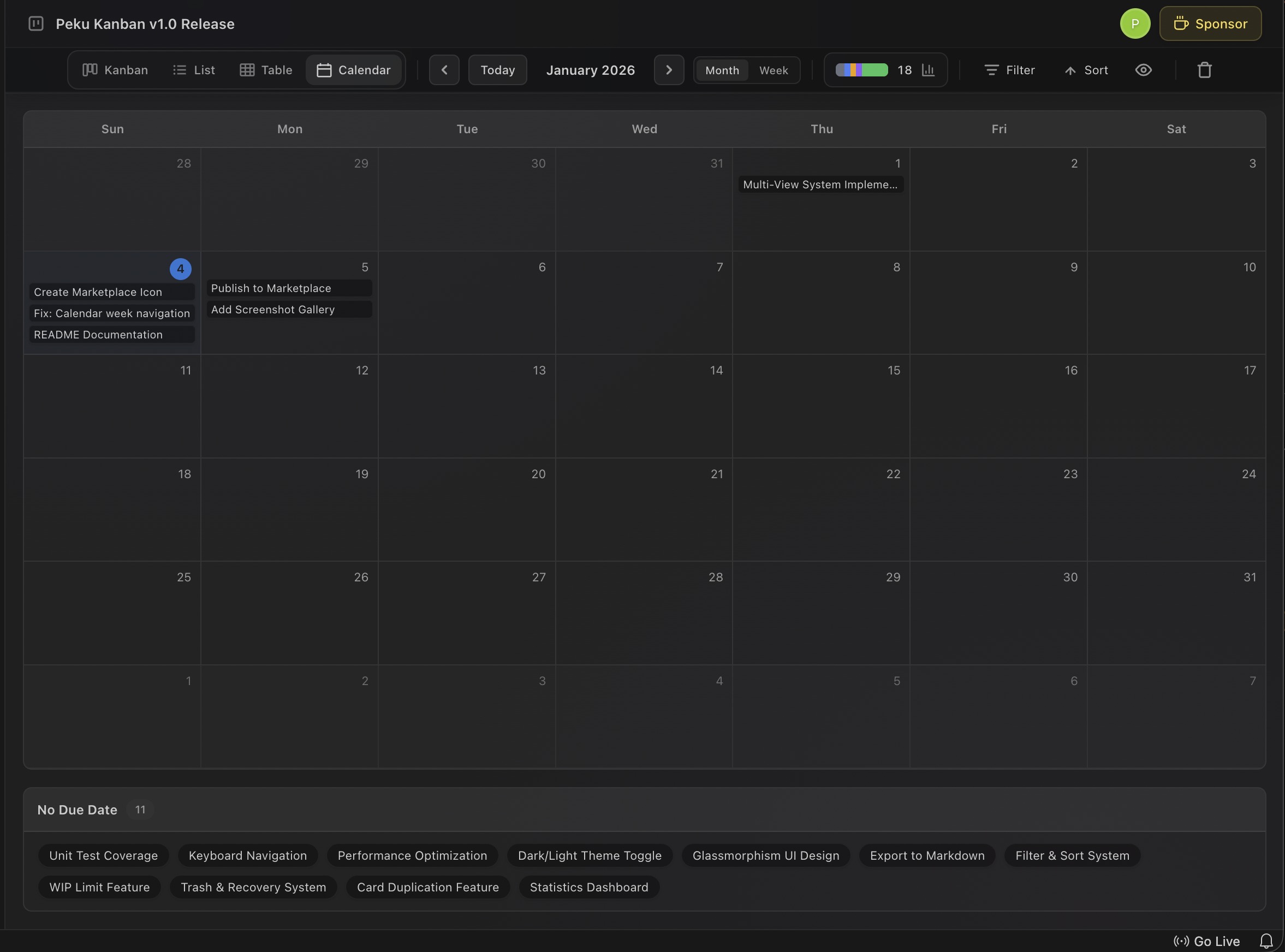Click the Peku Kanban project icon
Image resolution: width=1285 pixels, height=952 pixels.
pos(35,23)
